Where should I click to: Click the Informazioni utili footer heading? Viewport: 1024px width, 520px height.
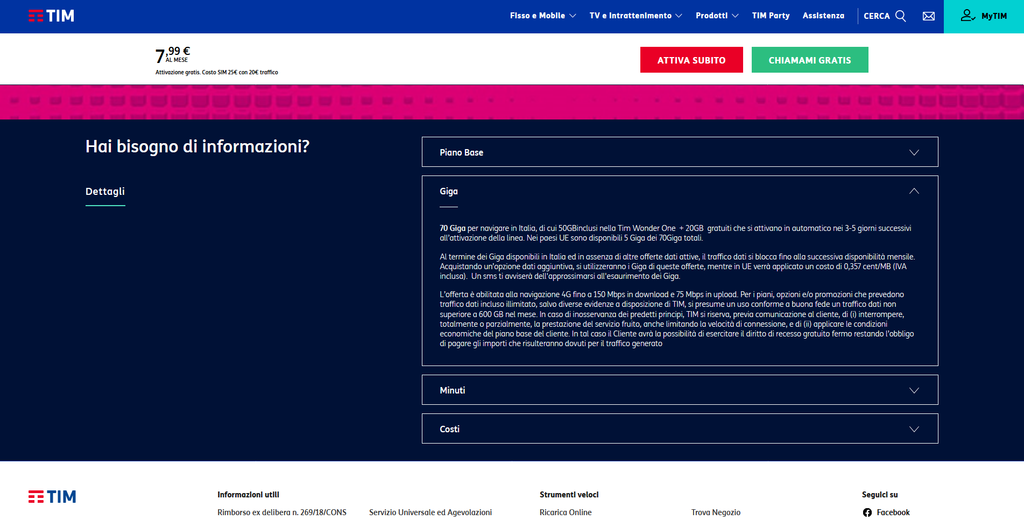tap(248, 495)
